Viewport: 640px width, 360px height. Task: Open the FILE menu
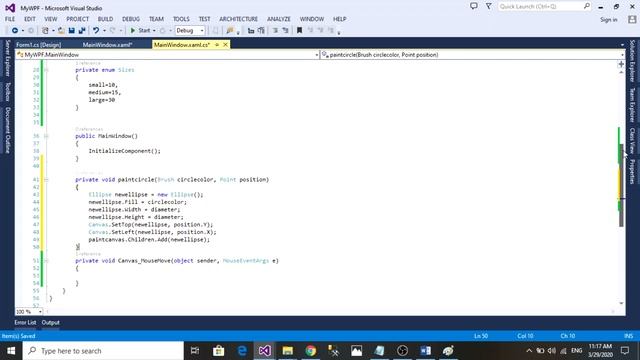10,19
